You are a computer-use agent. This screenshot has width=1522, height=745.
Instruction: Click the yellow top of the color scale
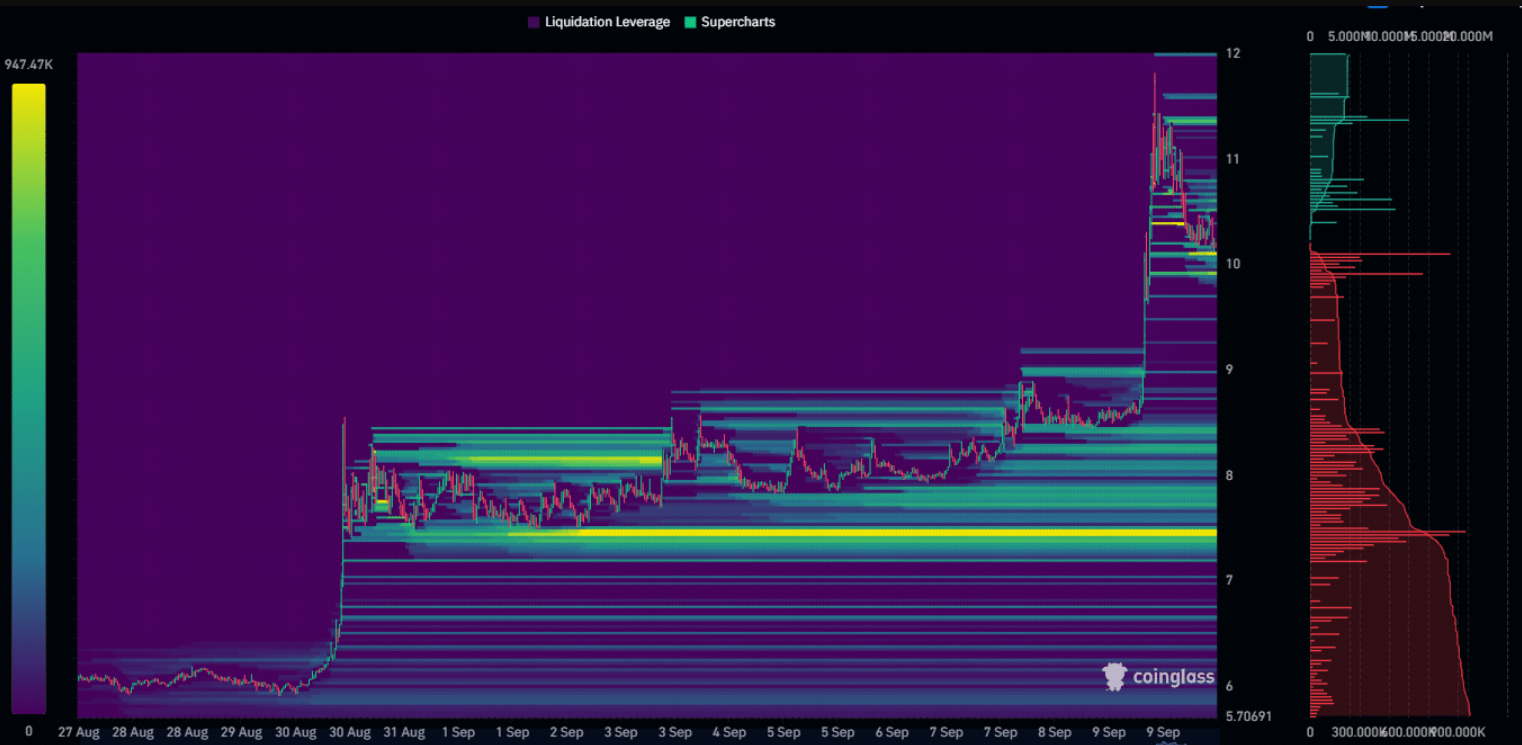click(x=28, y=92)
